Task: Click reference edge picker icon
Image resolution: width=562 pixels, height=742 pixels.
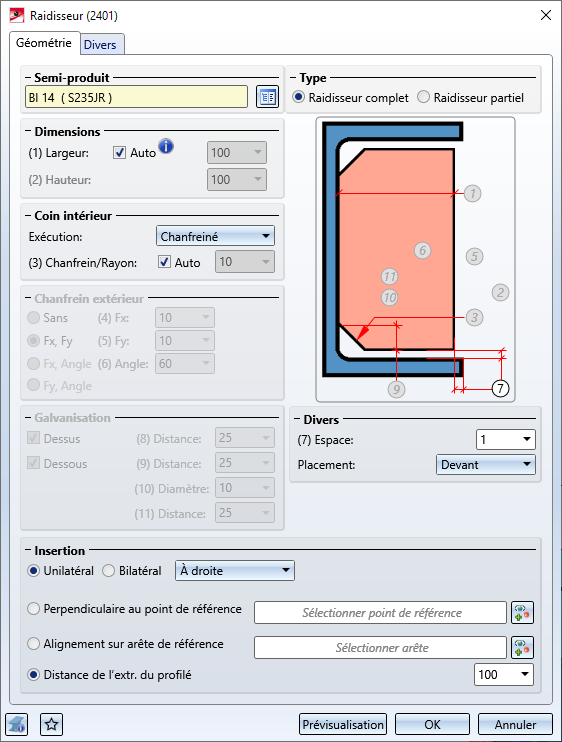Action: [x=522, y=647]
